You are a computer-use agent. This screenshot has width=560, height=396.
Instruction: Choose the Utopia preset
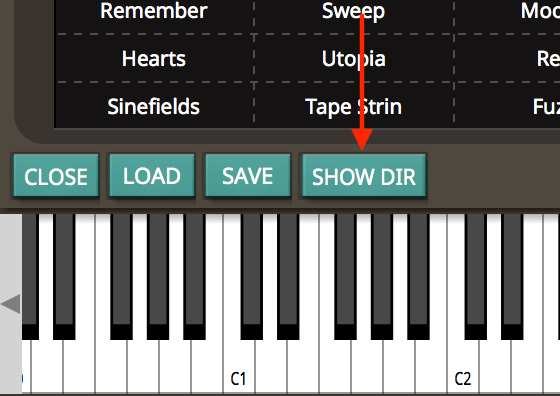point(353,59)
